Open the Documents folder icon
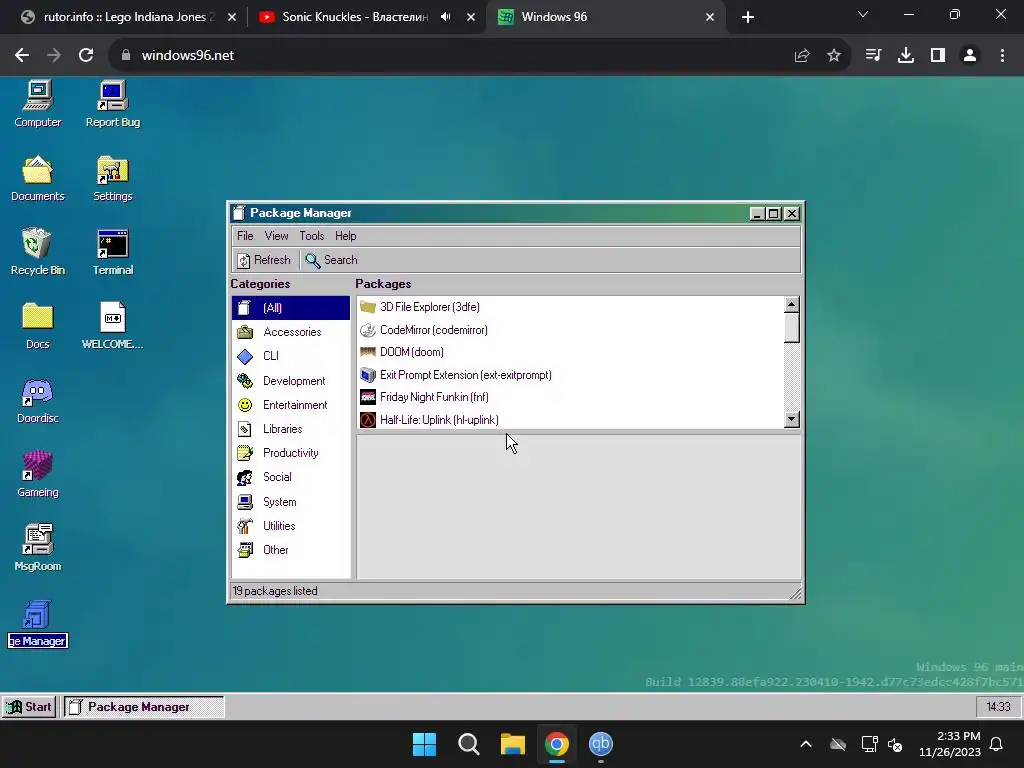 tap(38, 178)
